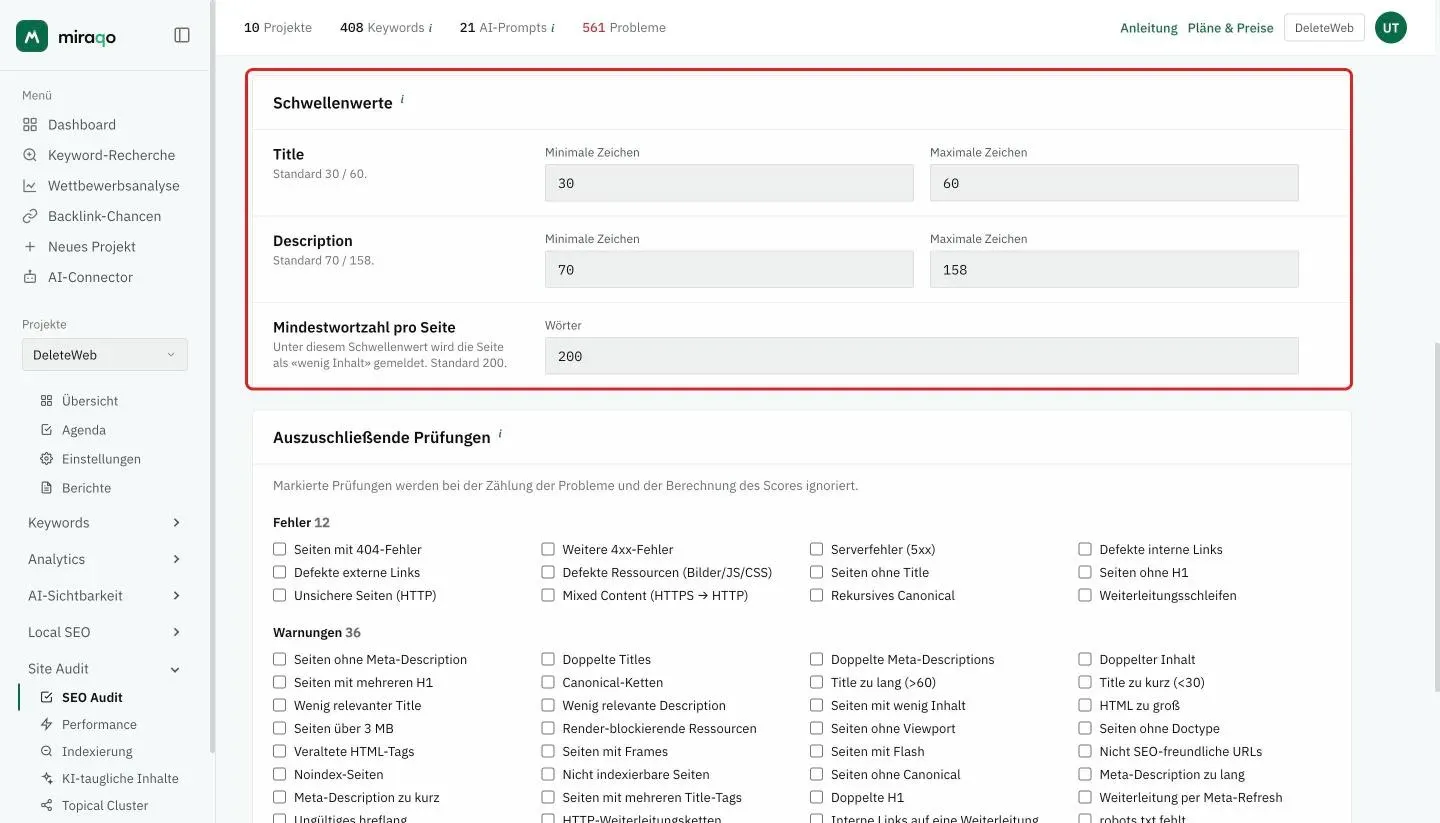Click the Indexierung search icon
This screenshot has height=823, width=1440.
(46, 751)
